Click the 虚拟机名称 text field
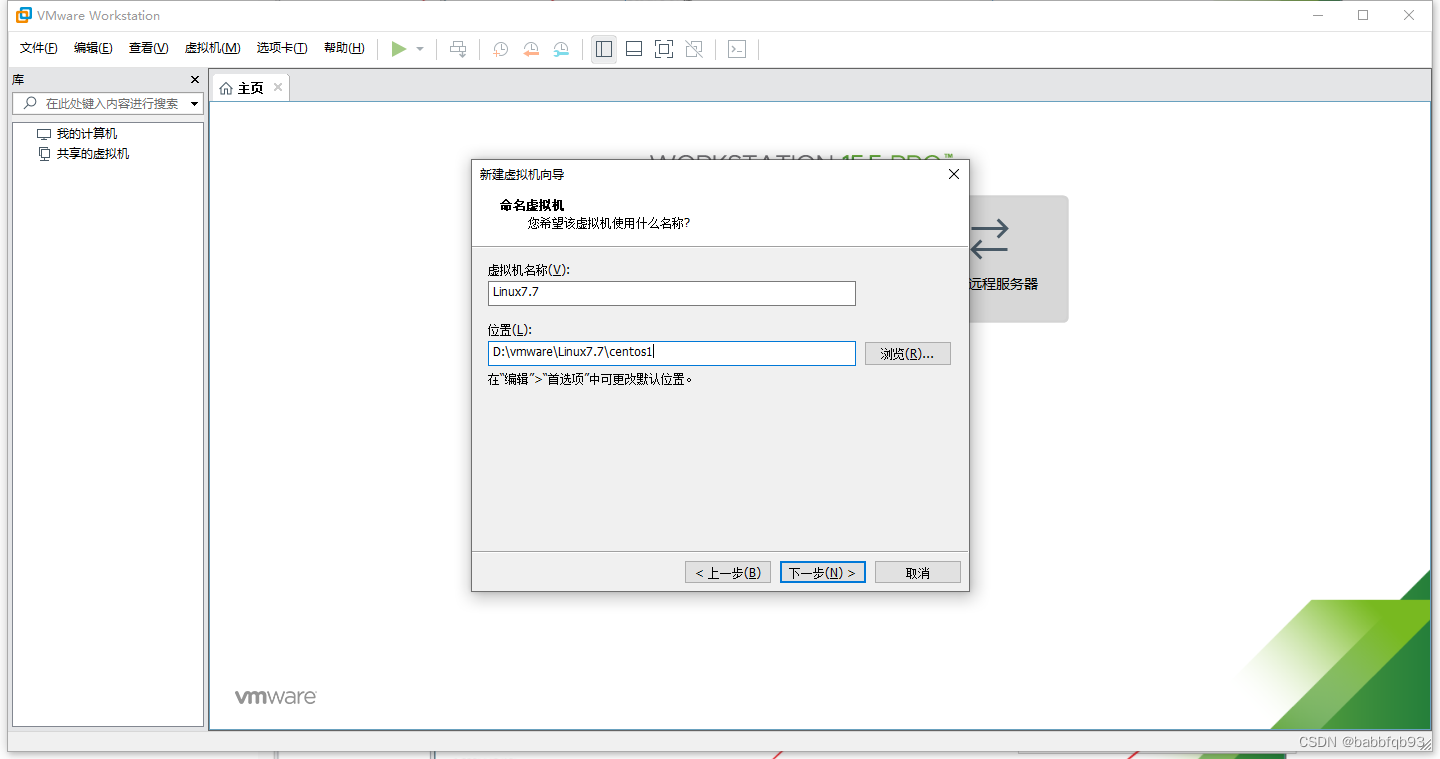 click(672, 293)
